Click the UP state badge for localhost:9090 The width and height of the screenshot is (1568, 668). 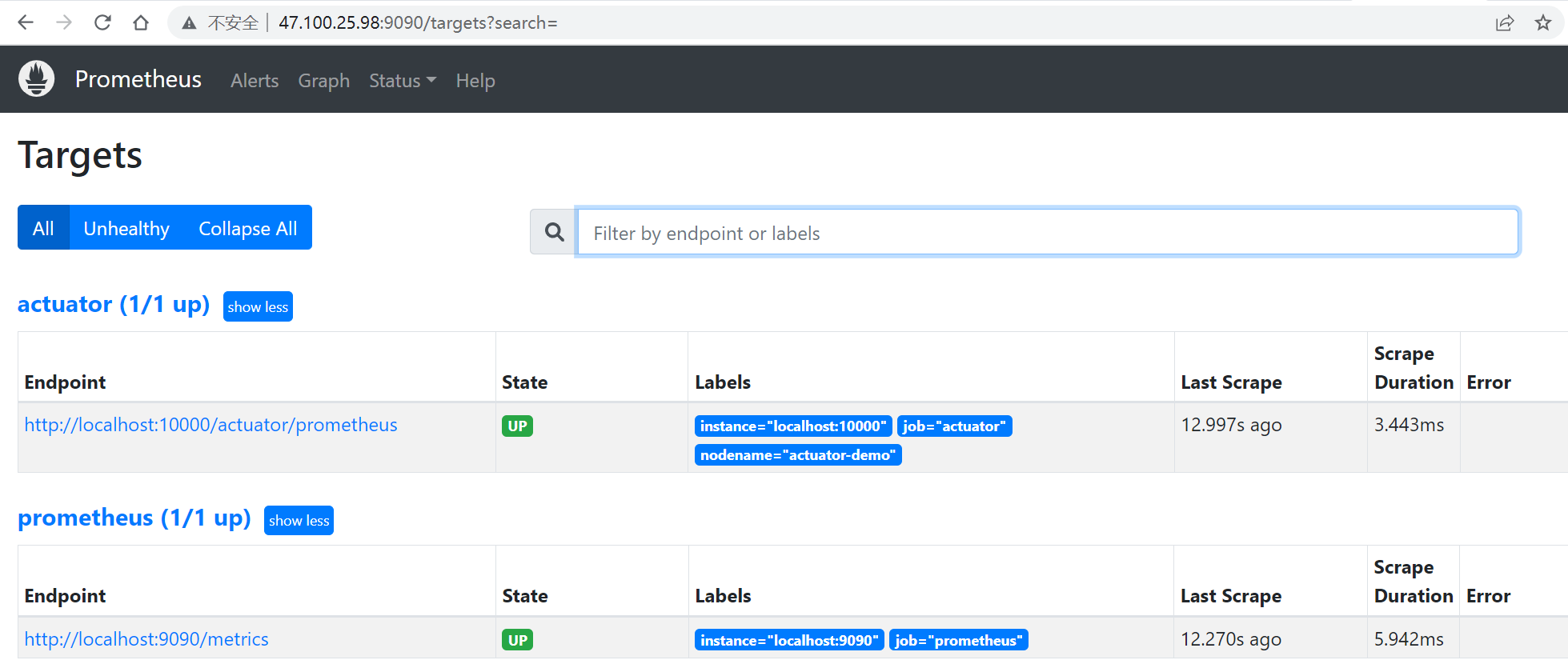(x=517, y=640)
